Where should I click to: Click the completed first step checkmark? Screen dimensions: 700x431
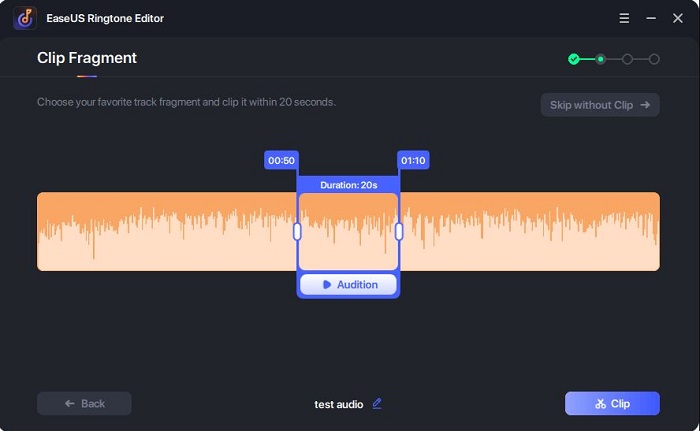click(x=574, y=59)
